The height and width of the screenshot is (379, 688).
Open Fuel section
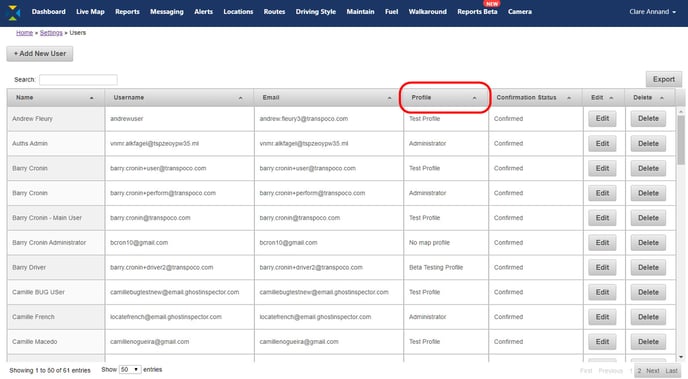[391, 12]
